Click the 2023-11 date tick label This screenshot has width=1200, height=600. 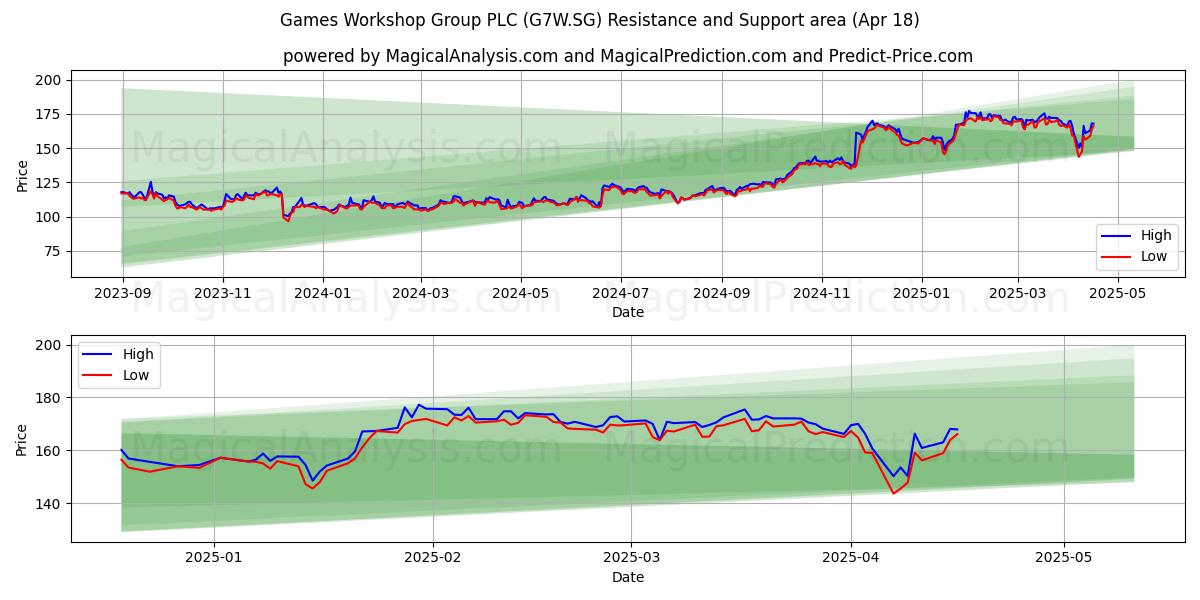tap(222, 293)
